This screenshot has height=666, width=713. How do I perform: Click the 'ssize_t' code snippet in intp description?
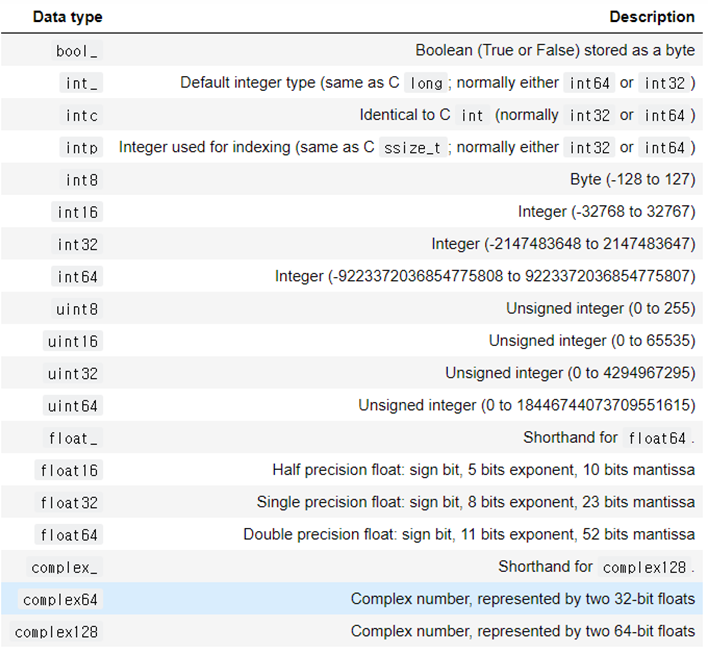tap(413, 148)
